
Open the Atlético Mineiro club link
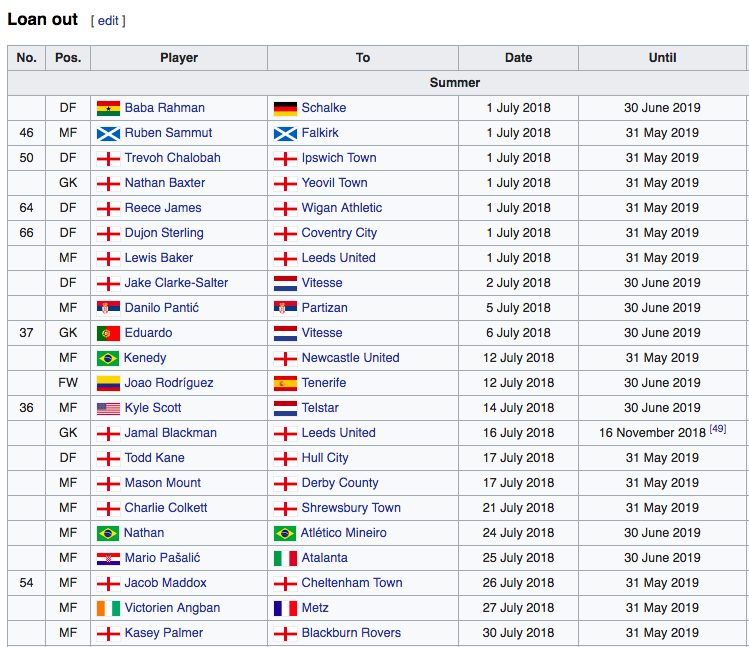point(343,533)
